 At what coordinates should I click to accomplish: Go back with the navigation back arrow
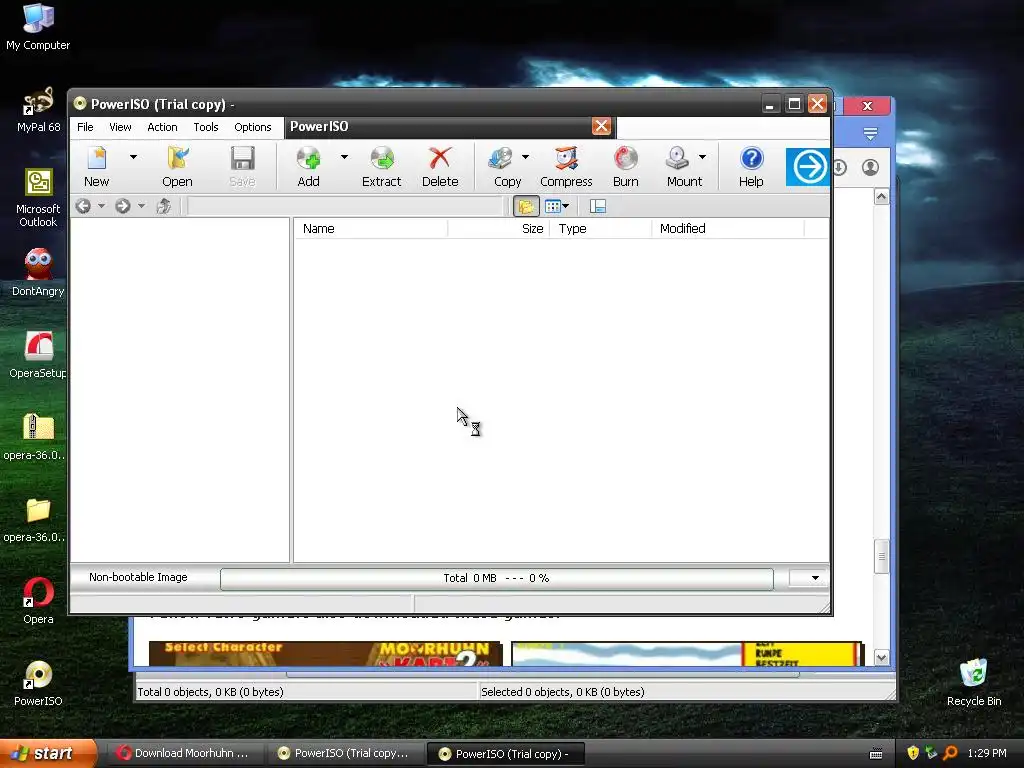[83, 206]
